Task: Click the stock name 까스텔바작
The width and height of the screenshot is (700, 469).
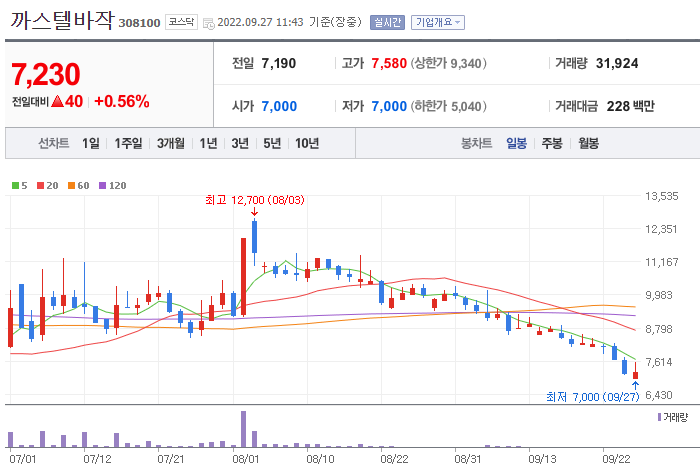Action: tap(62, 20)
